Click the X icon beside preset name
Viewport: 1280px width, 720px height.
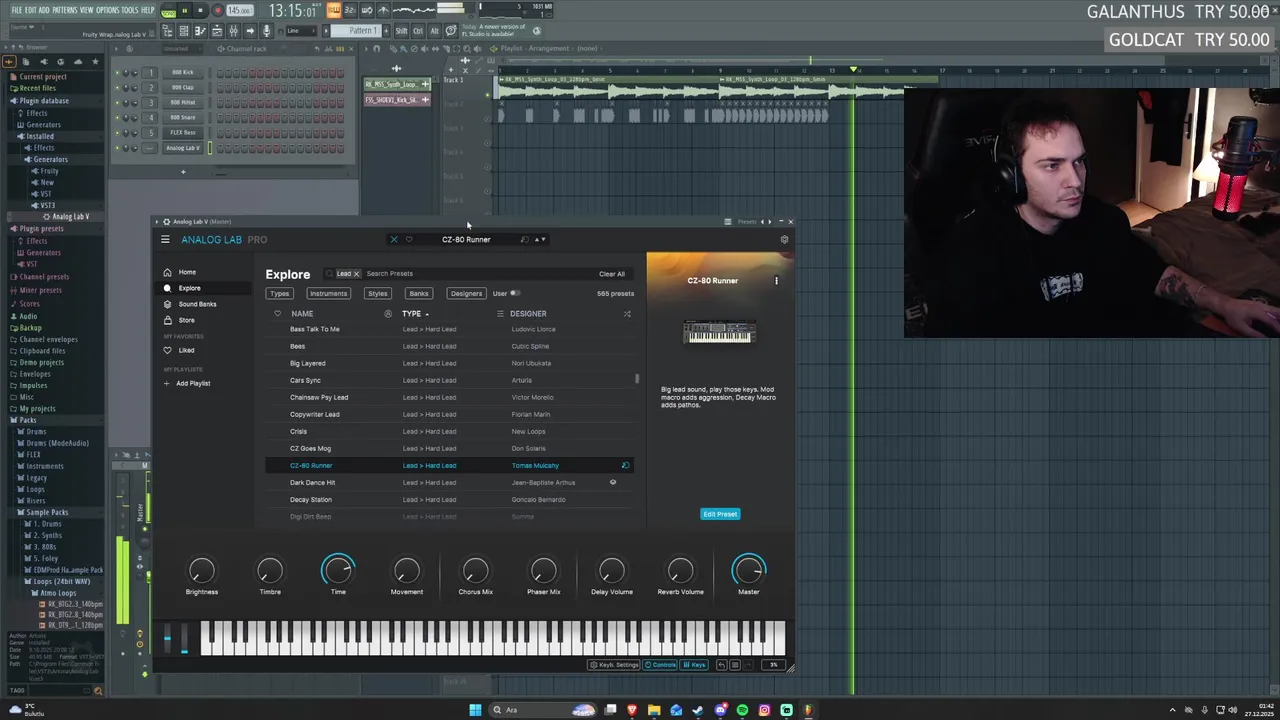[393, 239]
